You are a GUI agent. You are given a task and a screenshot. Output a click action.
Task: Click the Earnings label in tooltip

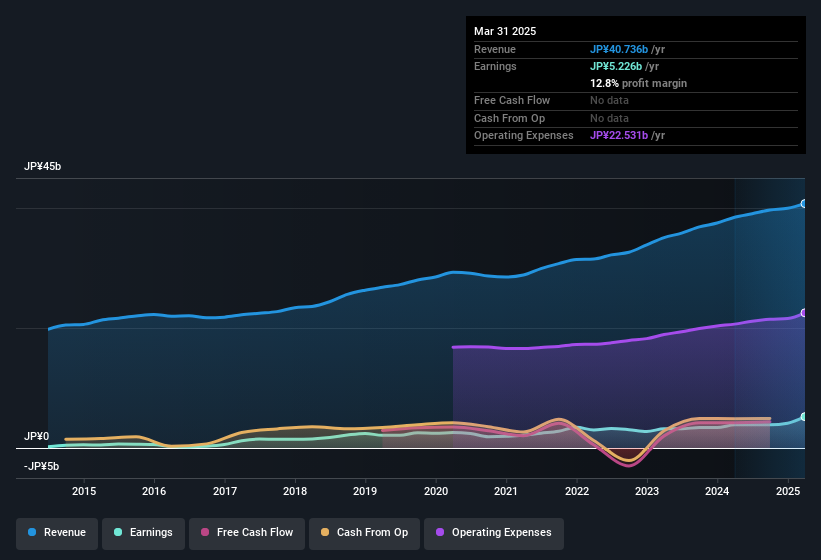495,66
